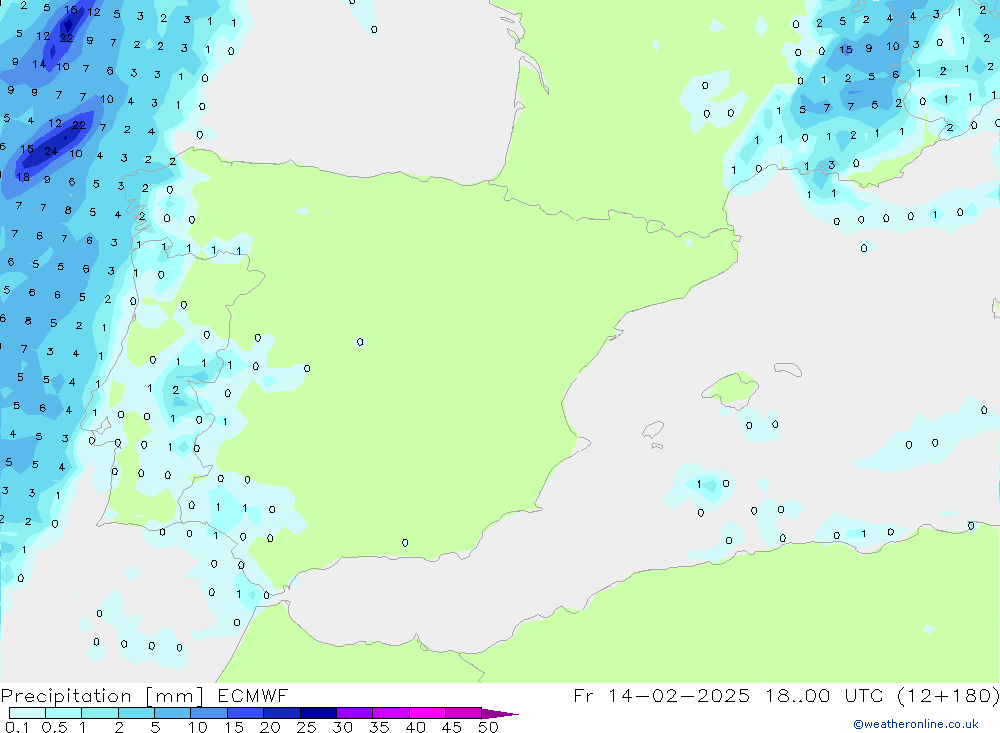Click the "20" legend scale label

(x=270, y=727)
